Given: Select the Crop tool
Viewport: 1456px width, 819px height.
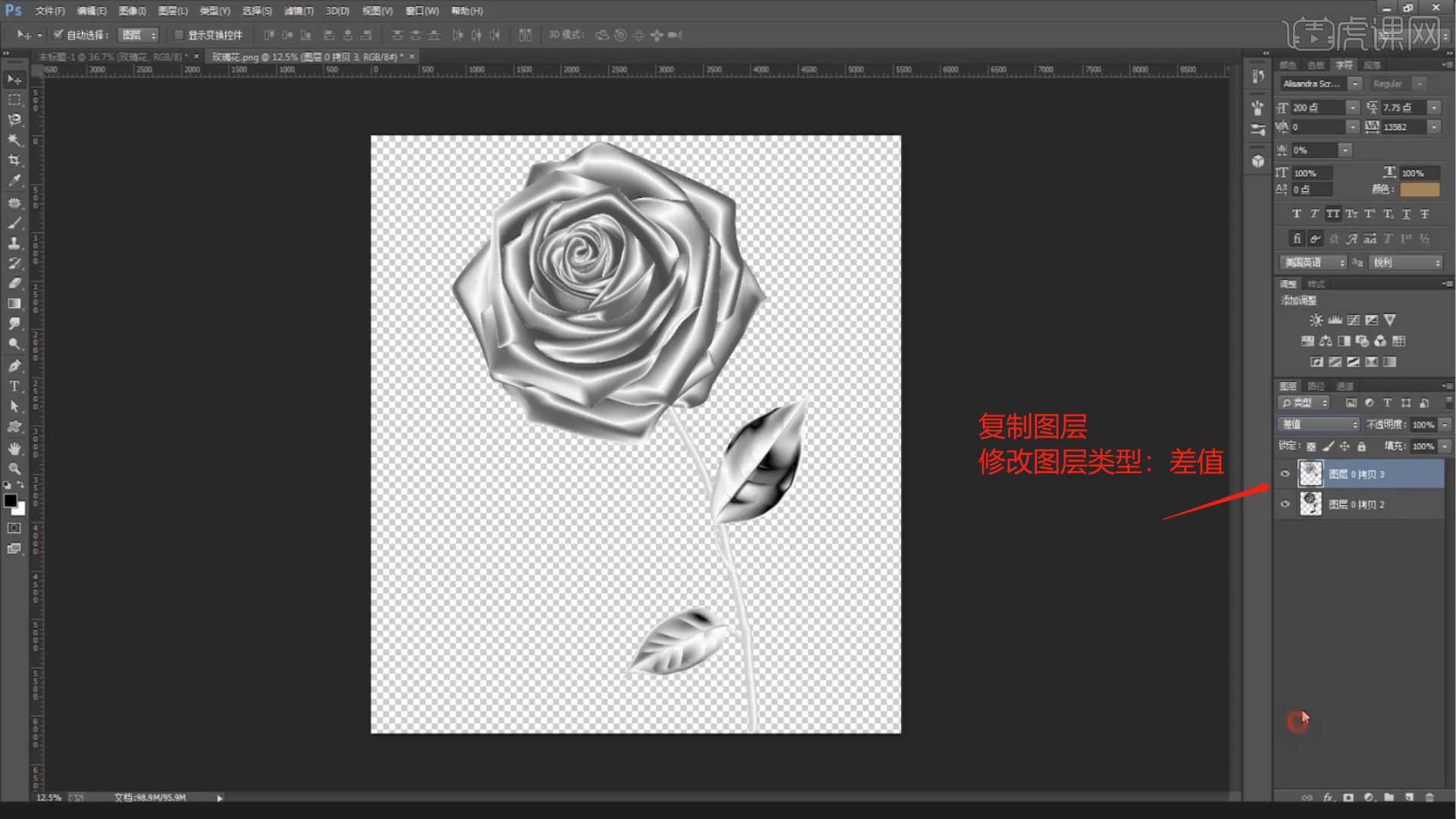Looking at the screenshot, I should [x=14, y=160].
